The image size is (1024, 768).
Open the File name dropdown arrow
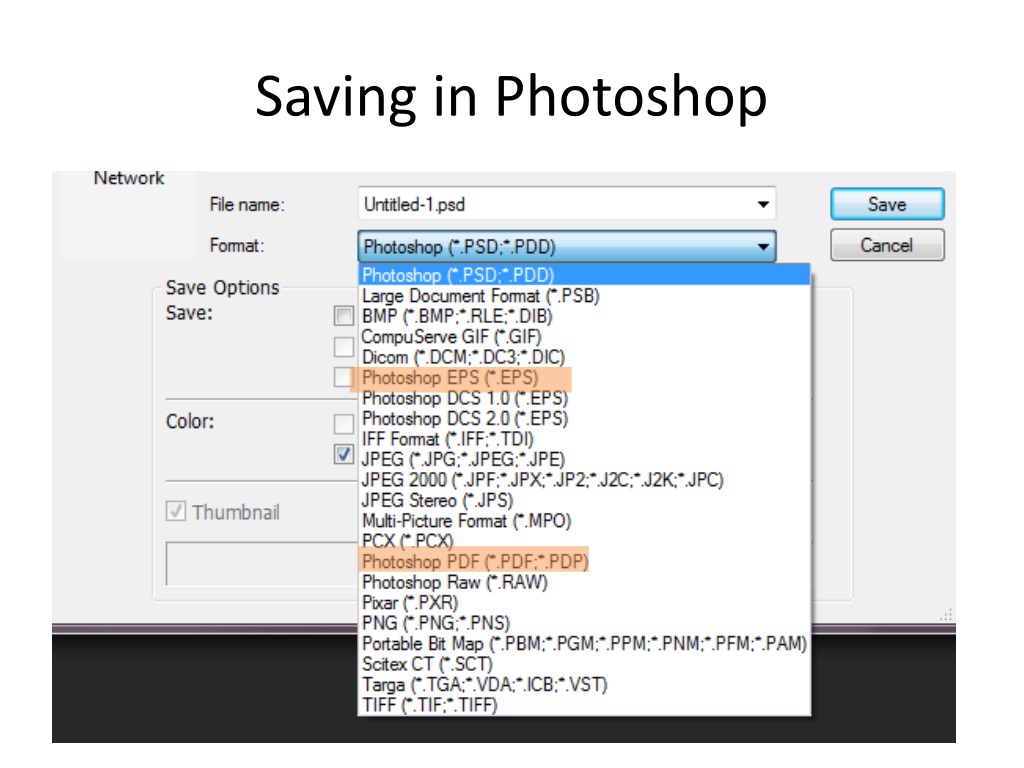[x=763, y=204]
